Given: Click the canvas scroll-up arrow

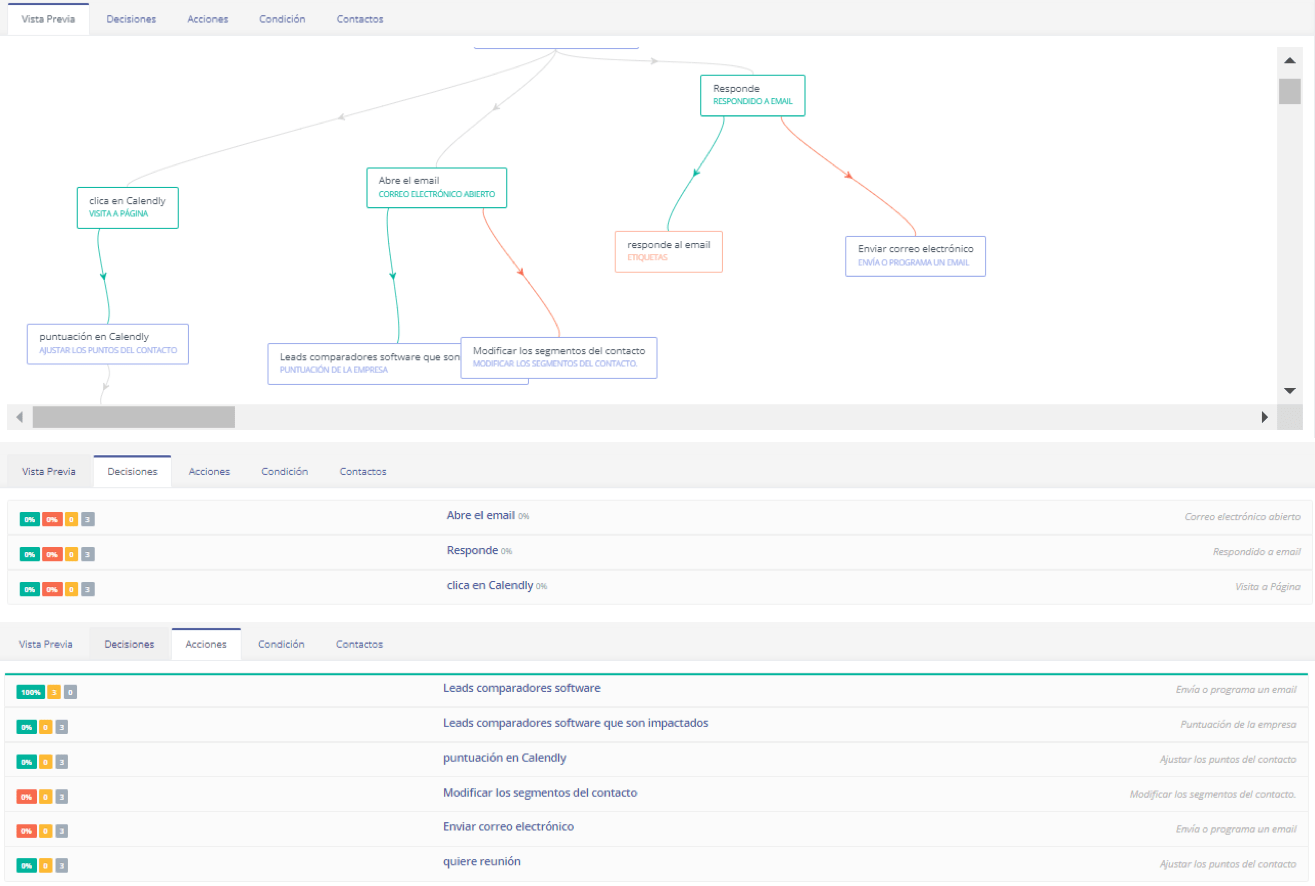Looking at the screenshot, I should click(1289, 61).
